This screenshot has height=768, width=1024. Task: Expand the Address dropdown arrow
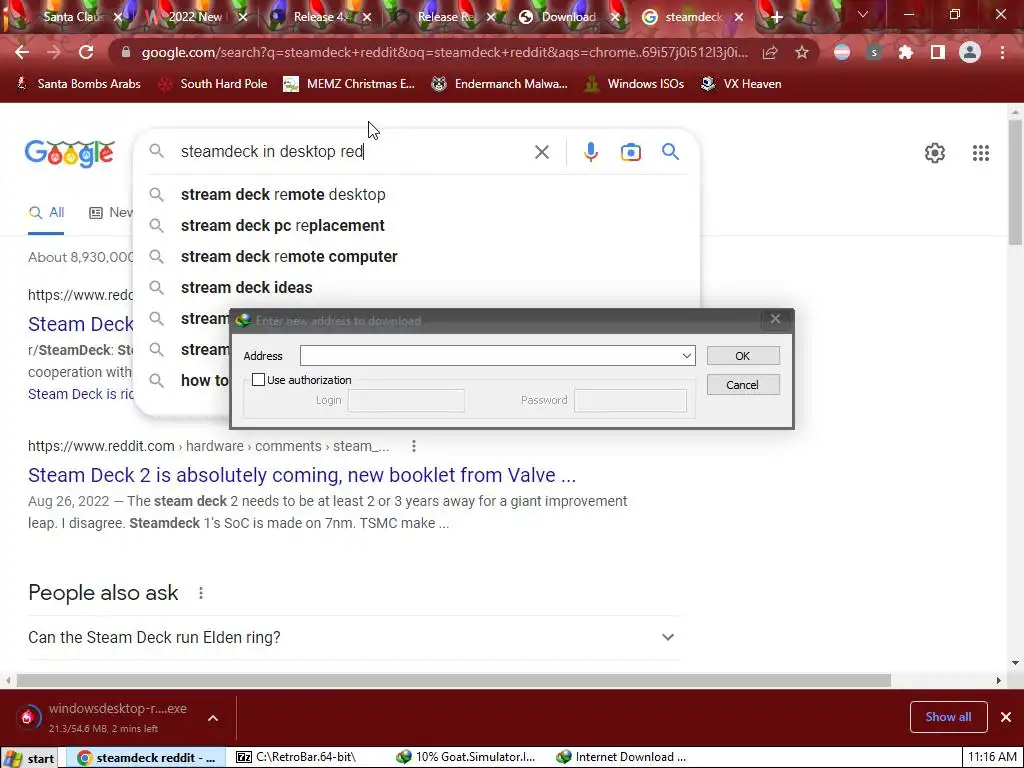[x=686, y=356]
